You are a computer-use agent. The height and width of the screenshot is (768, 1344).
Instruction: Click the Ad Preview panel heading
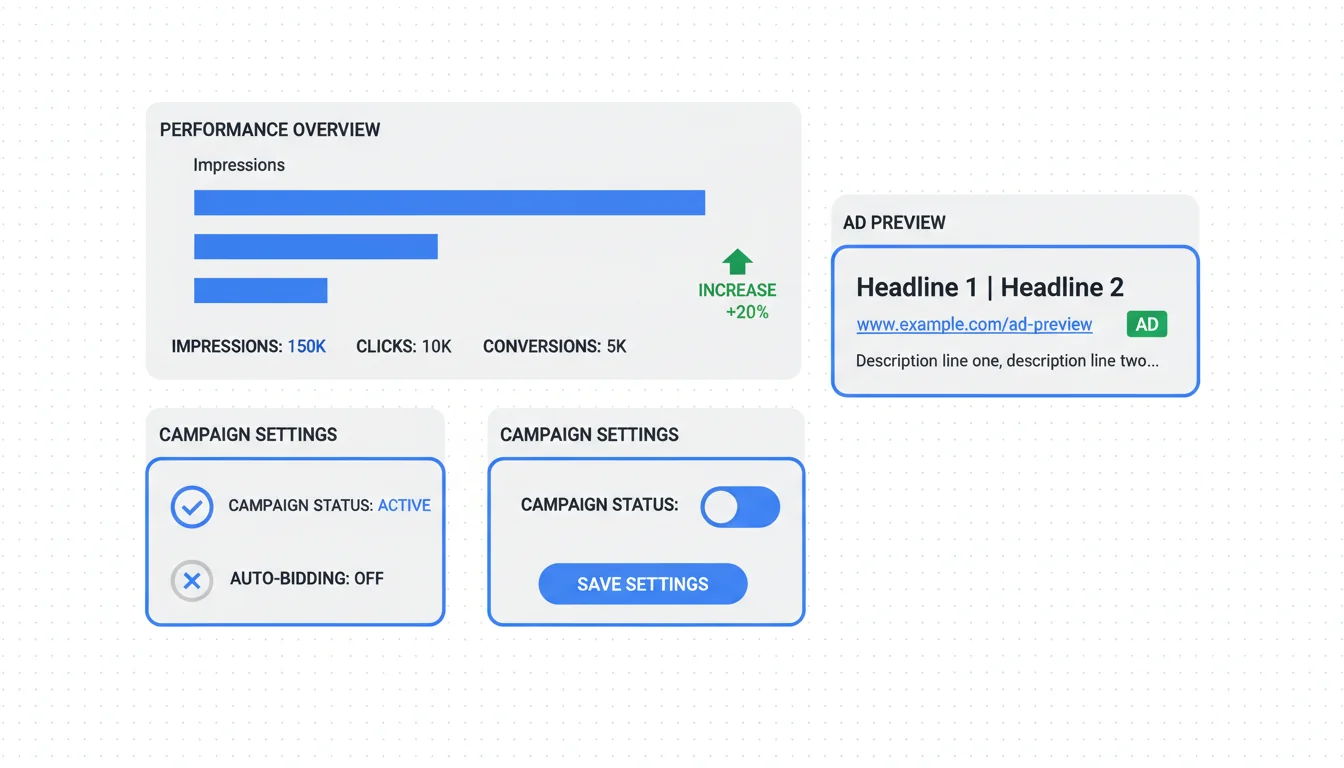(x=894, y=223)
